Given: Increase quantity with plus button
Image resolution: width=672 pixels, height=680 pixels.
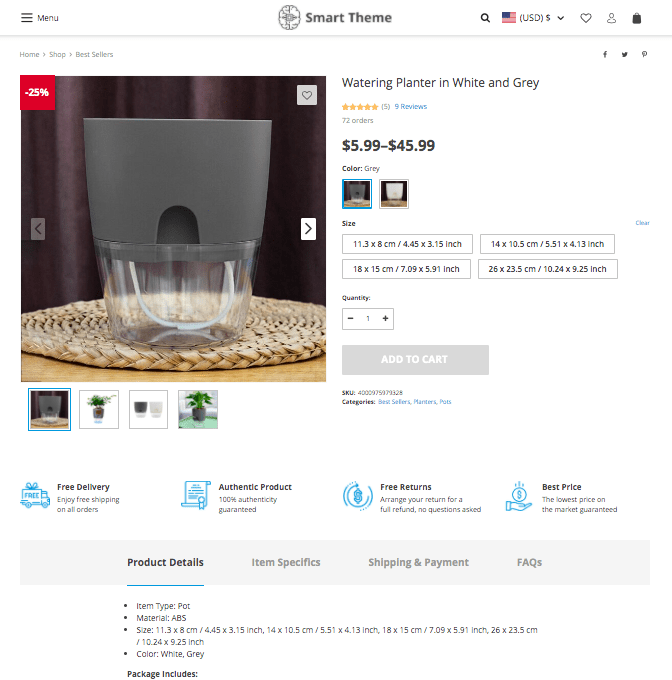Looking at the screenshot, I should click(386, 319).
